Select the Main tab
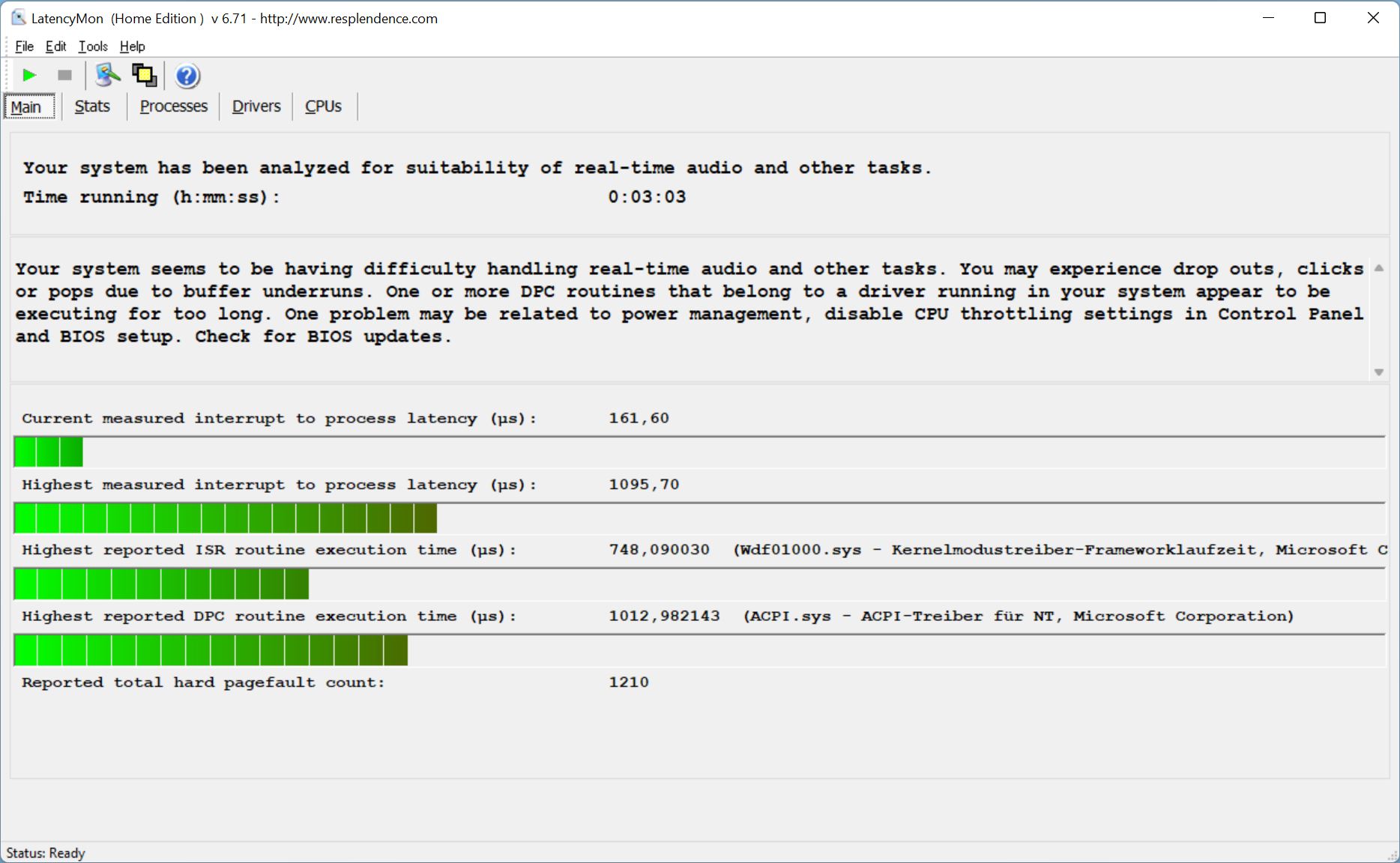Screen dimensions: 1400x863 26,107
